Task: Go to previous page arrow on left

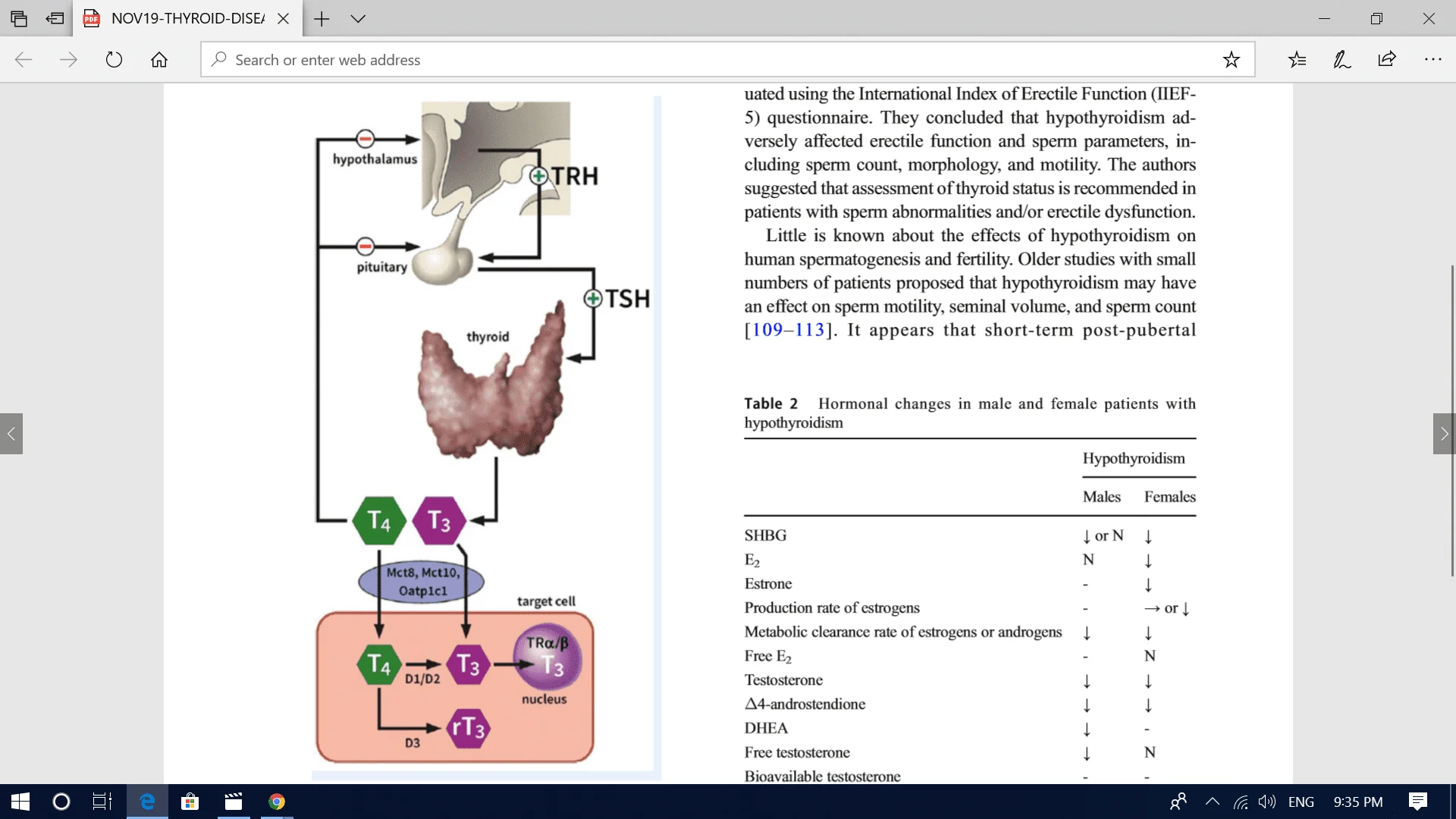Action: (x=11, y=434)
